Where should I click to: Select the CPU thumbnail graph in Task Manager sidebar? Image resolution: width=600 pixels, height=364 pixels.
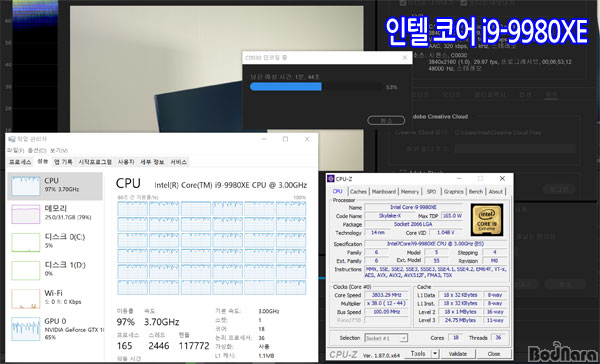pos(26,186)
